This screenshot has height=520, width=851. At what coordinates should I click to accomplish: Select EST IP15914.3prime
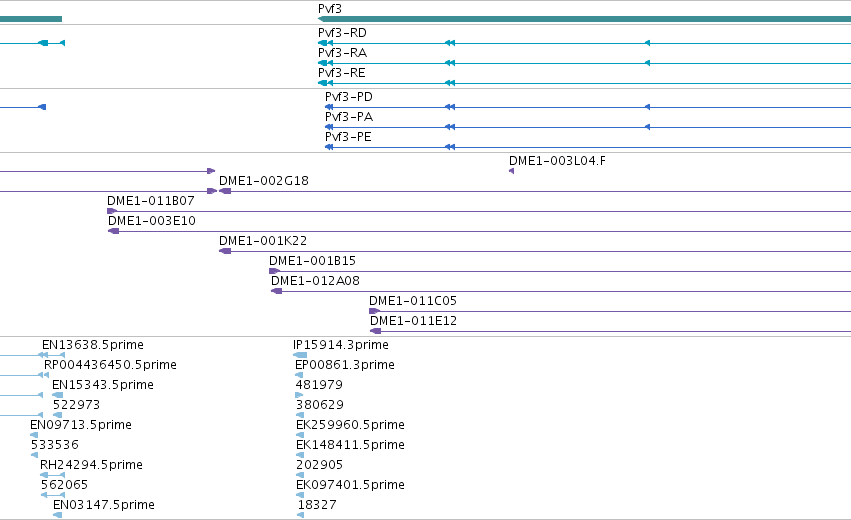click(341, 345)
